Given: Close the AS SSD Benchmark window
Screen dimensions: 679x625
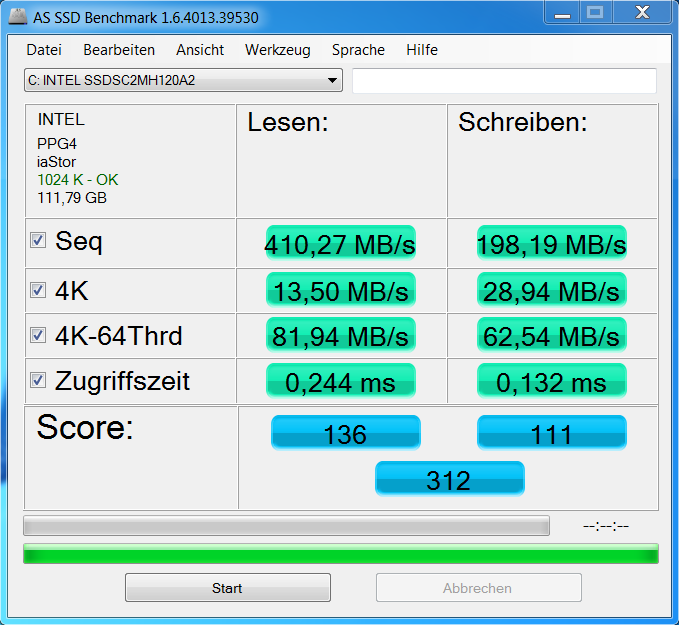Looking at the screenshot, I should [642, 12].
